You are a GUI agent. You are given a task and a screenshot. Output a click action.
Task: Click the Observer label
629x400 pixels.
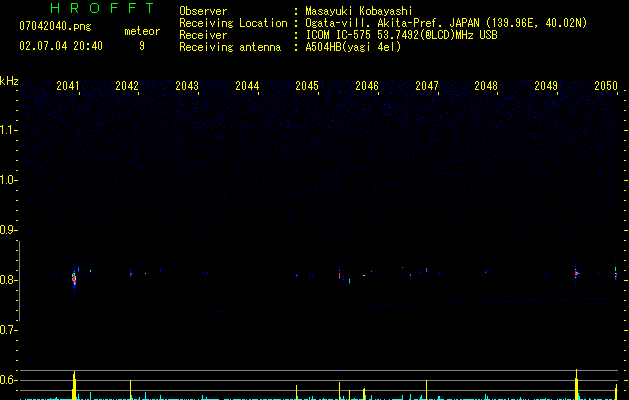[203, 11]
